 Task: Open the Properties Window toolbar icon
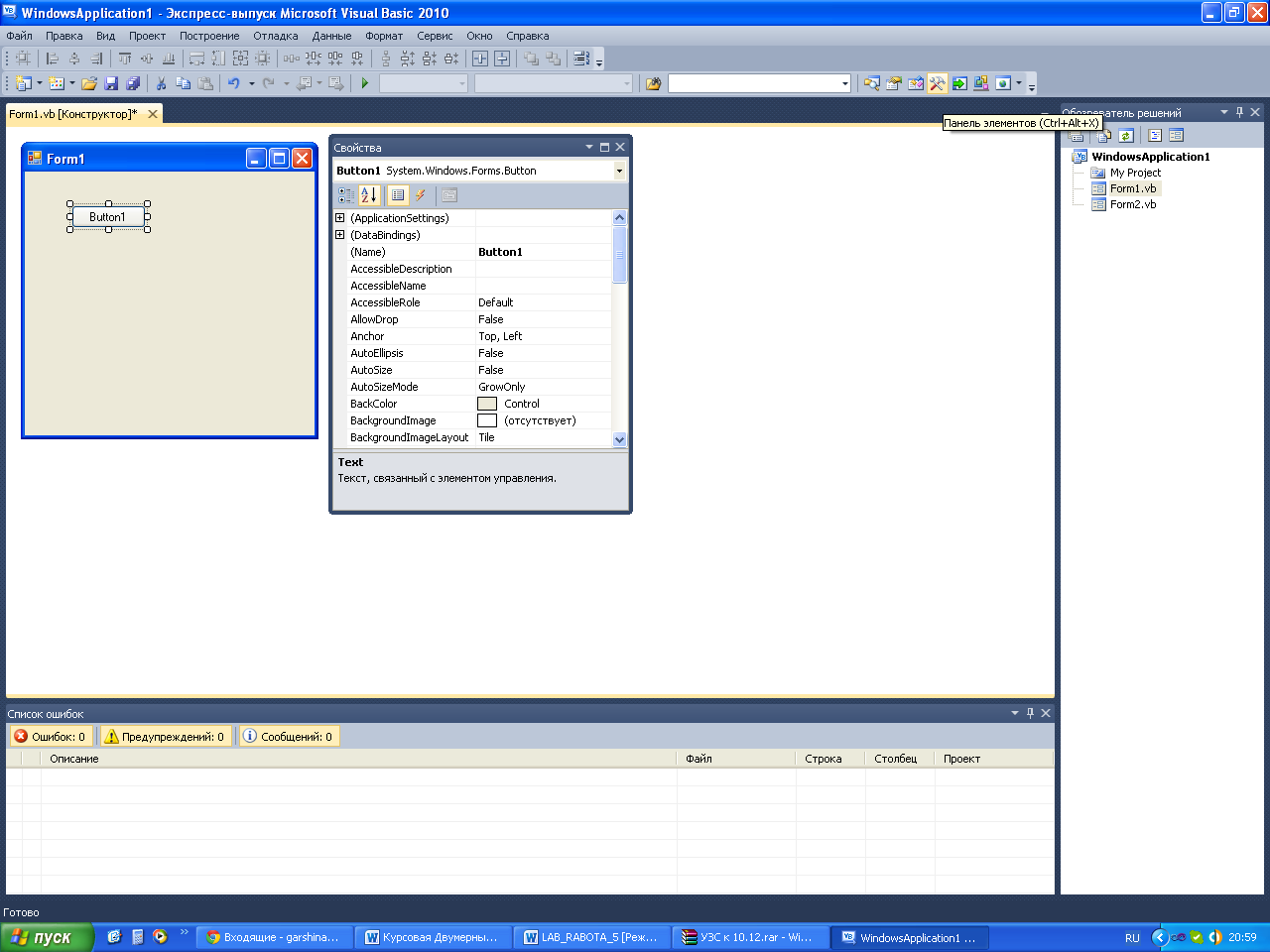894,83
